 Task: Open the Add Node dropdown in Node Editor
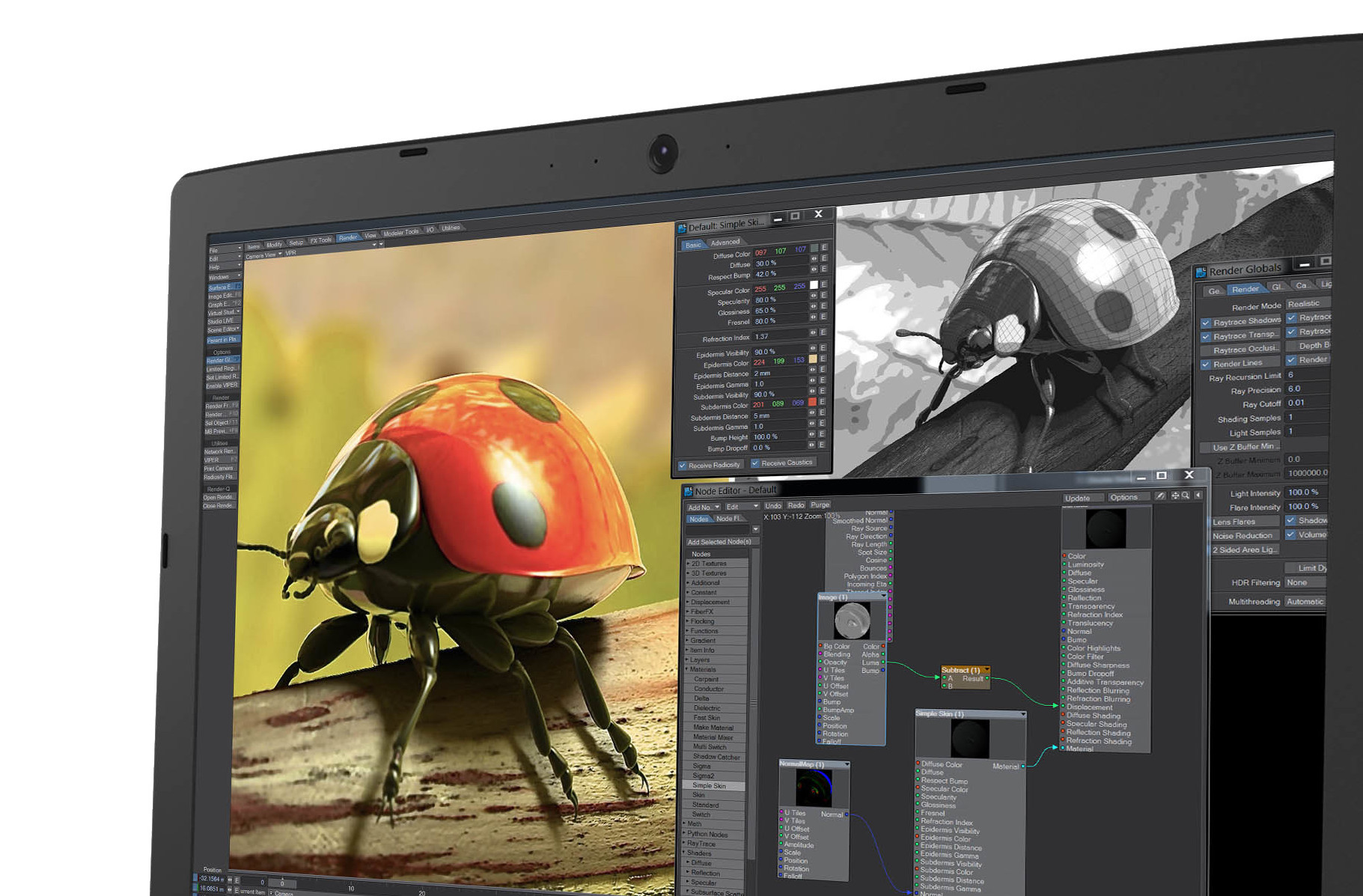pyautogui.click(x=704, y=508)
